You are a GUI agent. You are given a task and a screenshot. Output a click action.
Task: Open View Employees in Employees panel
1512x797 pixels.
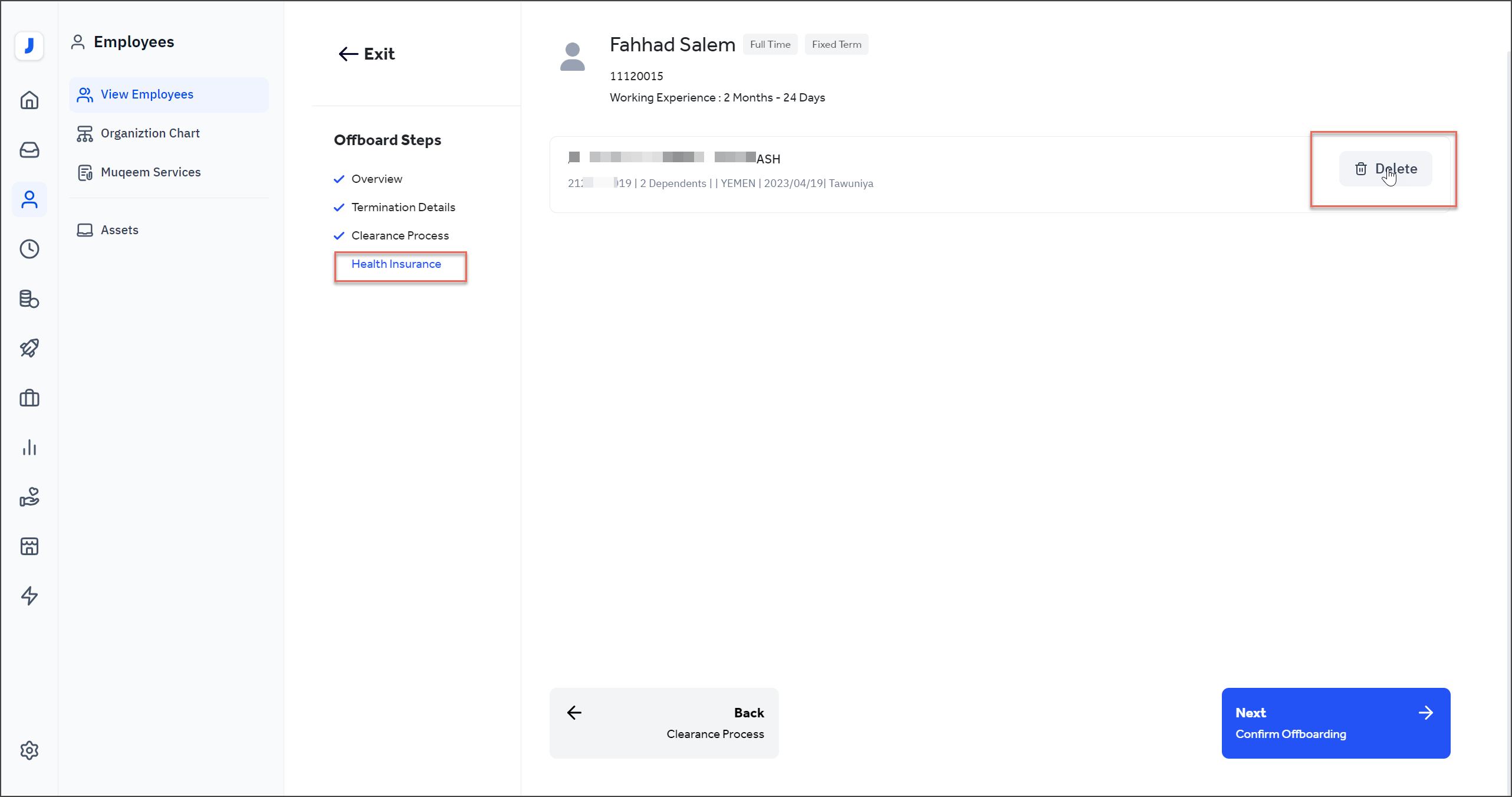(x=147, y=94)
